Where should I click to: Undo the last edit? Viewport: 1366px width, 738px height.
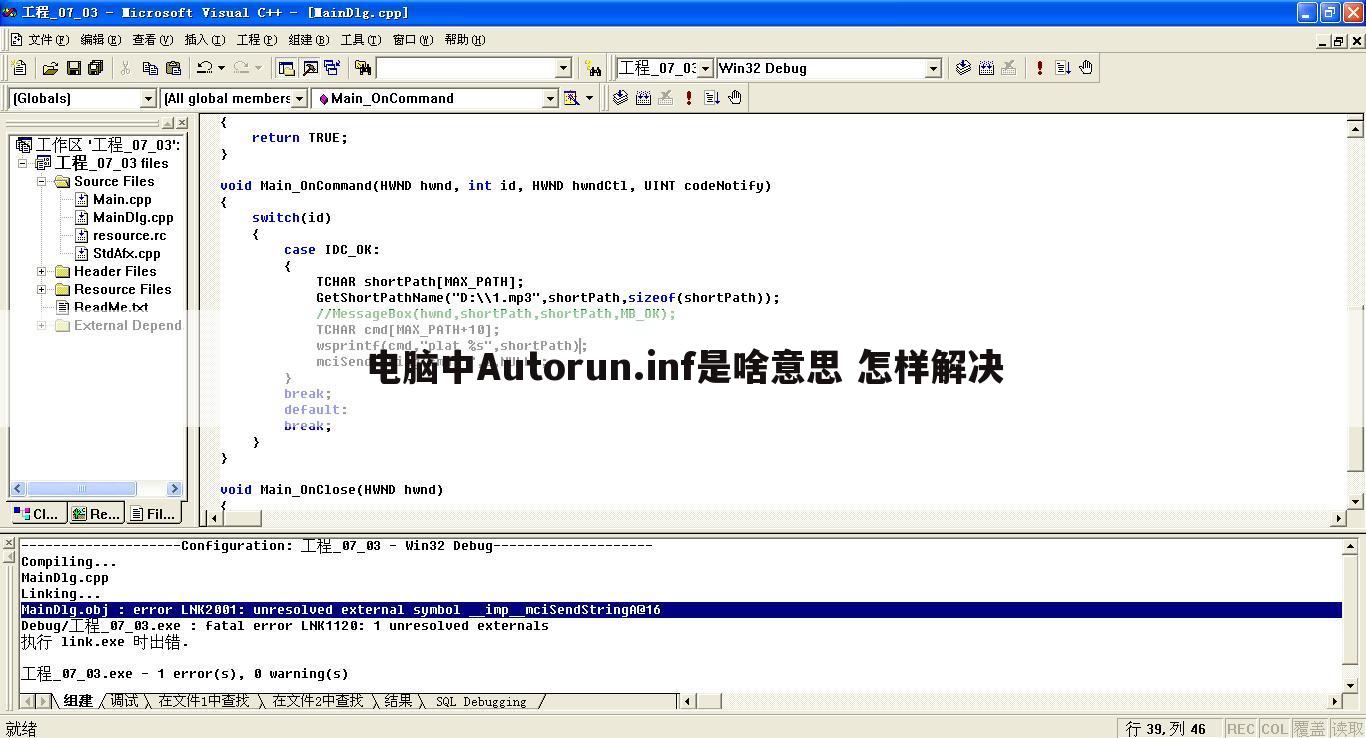[x=206, y=67]
